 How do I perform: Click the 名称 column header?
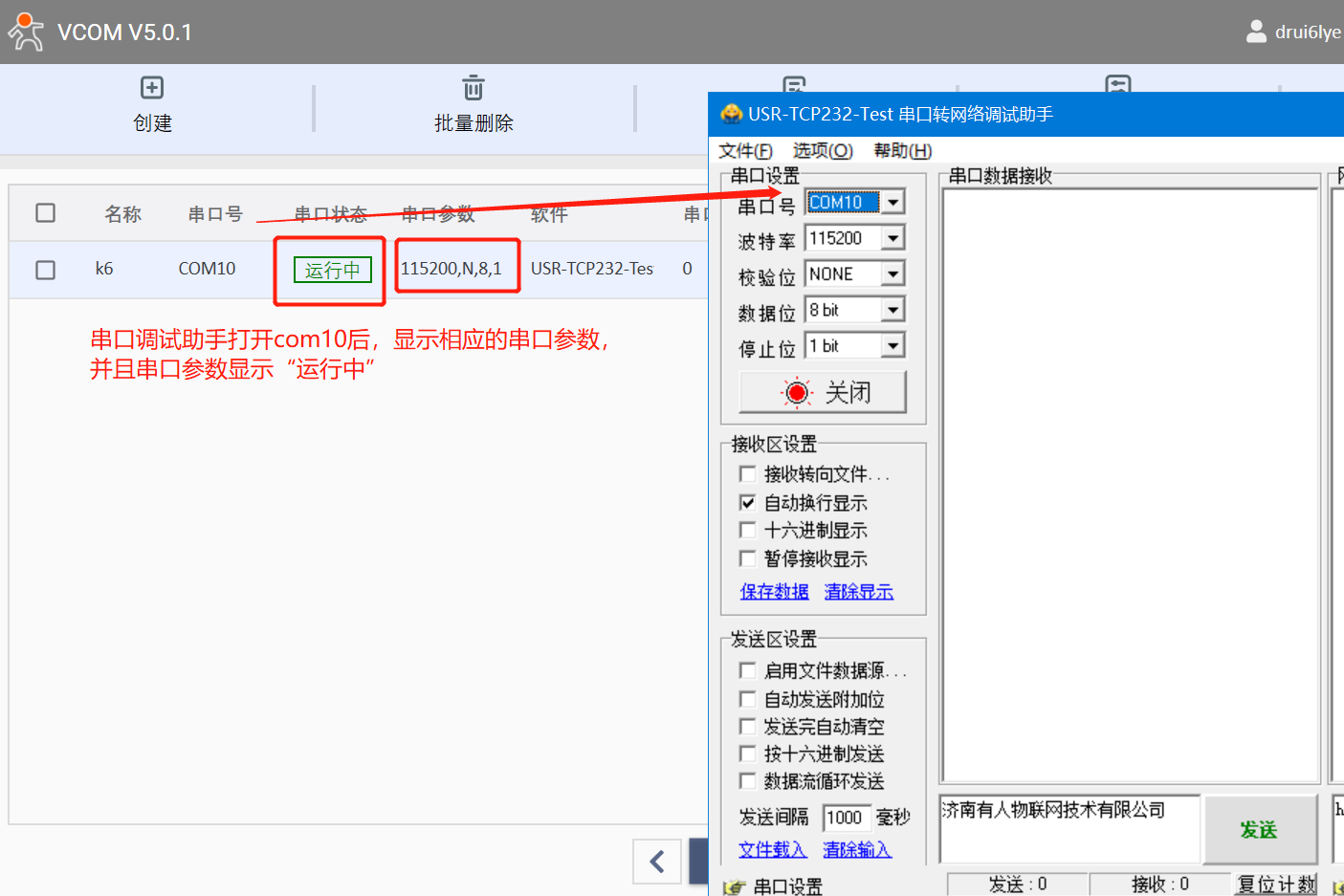click(x=122, y=214)
